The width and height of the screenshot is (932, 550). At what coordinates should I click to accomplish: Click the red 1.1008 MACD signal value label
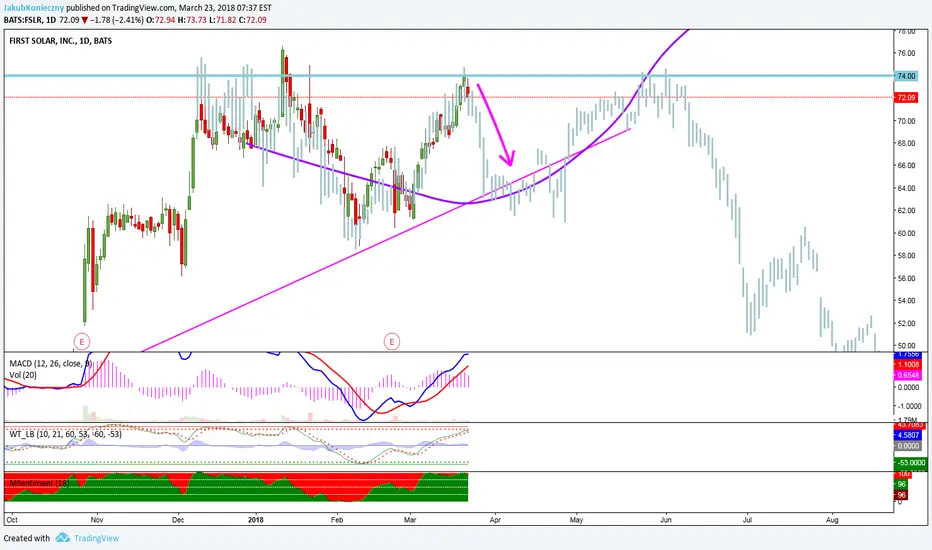[908, 364]
